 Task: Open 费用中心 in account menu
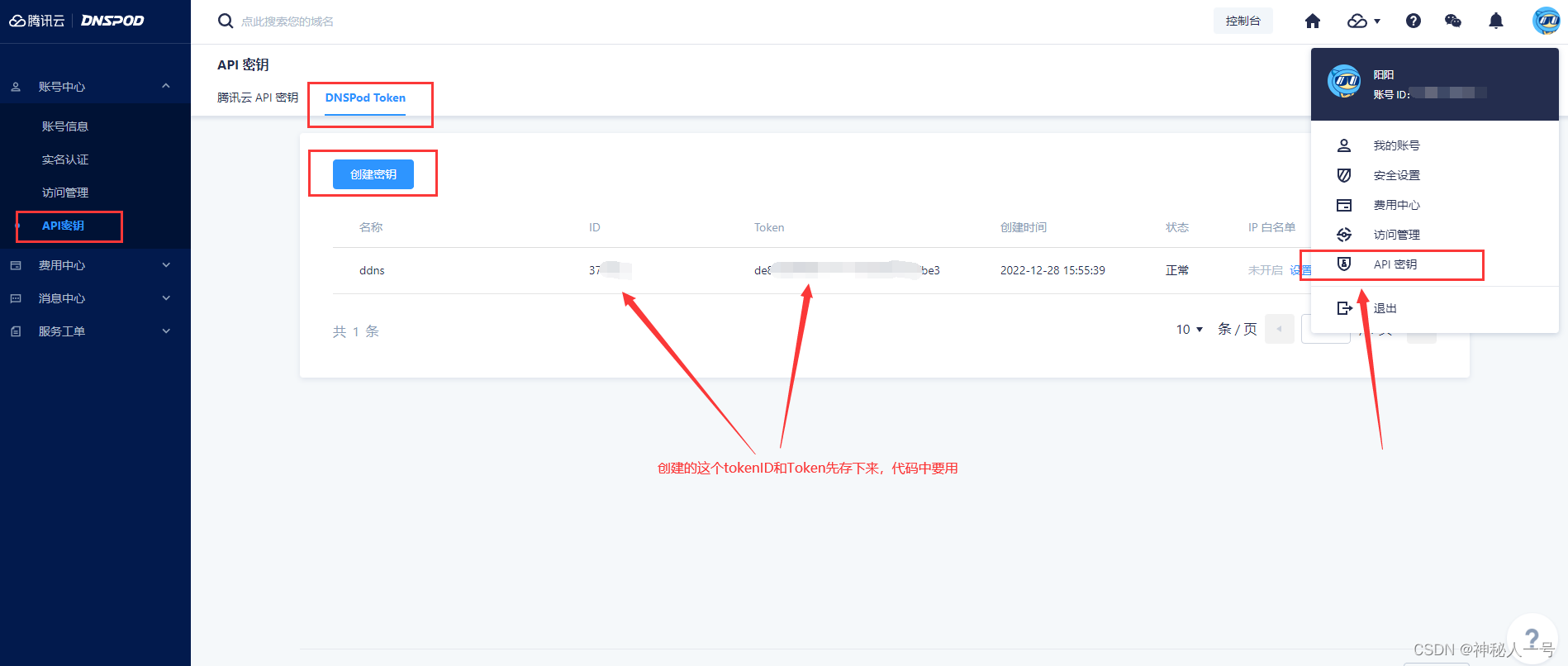1396,205
